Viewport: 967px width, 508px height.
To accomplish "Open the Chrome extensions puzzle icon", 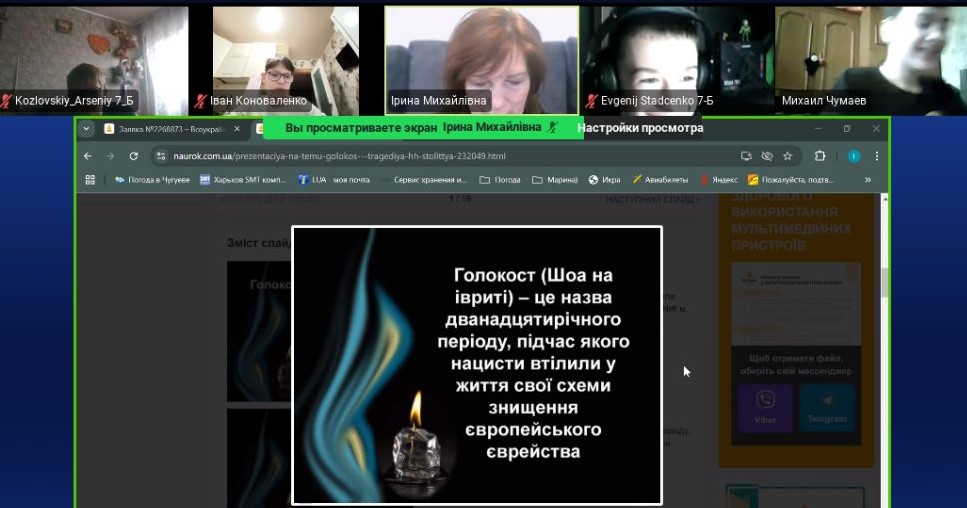I will click(820, 156).
